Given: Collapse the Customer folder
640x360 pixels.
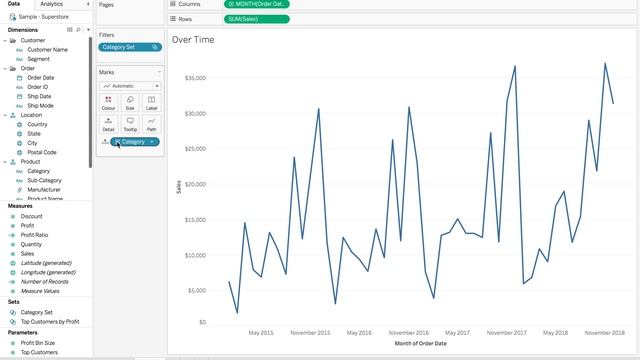Looking at the screenshot, I should (x=4, y=40).
